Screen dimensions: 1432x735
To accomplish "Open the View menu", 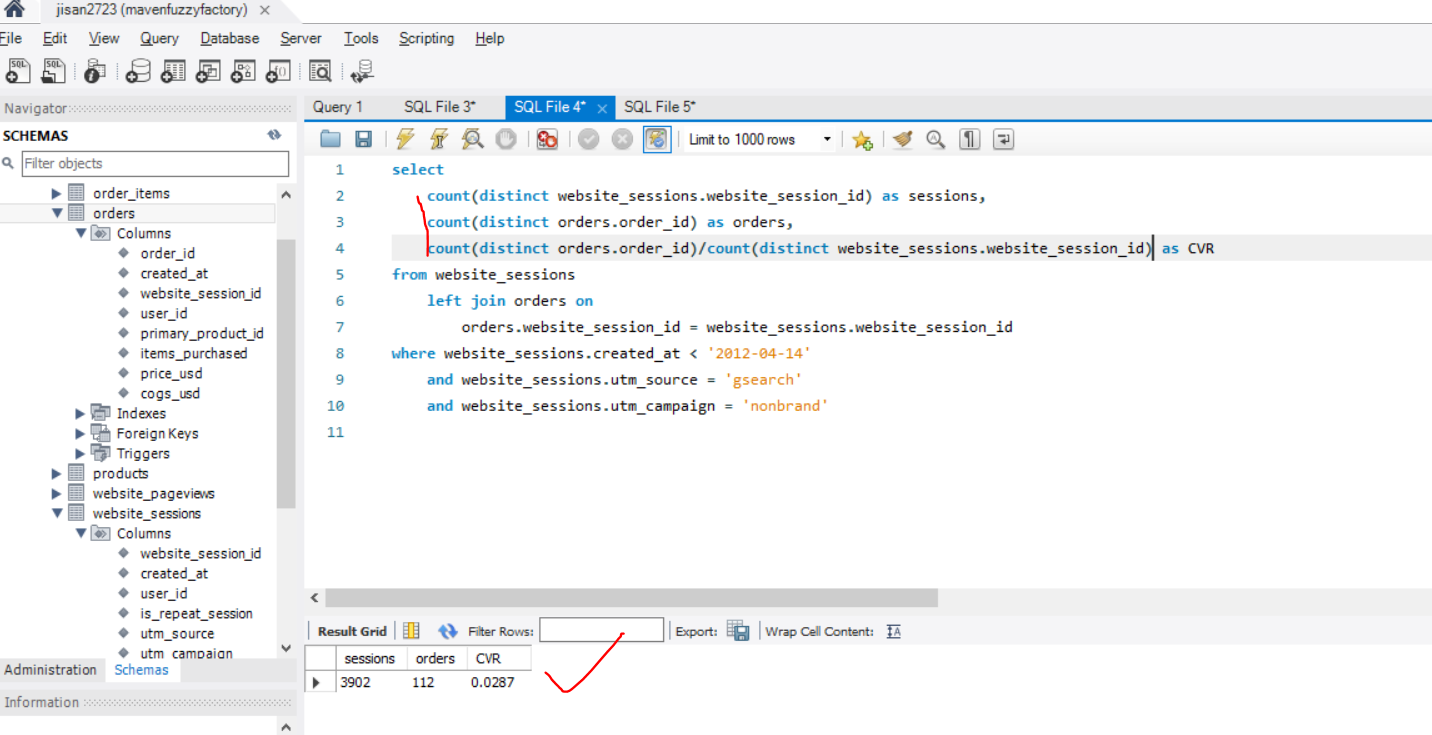I will coord(104,38).
